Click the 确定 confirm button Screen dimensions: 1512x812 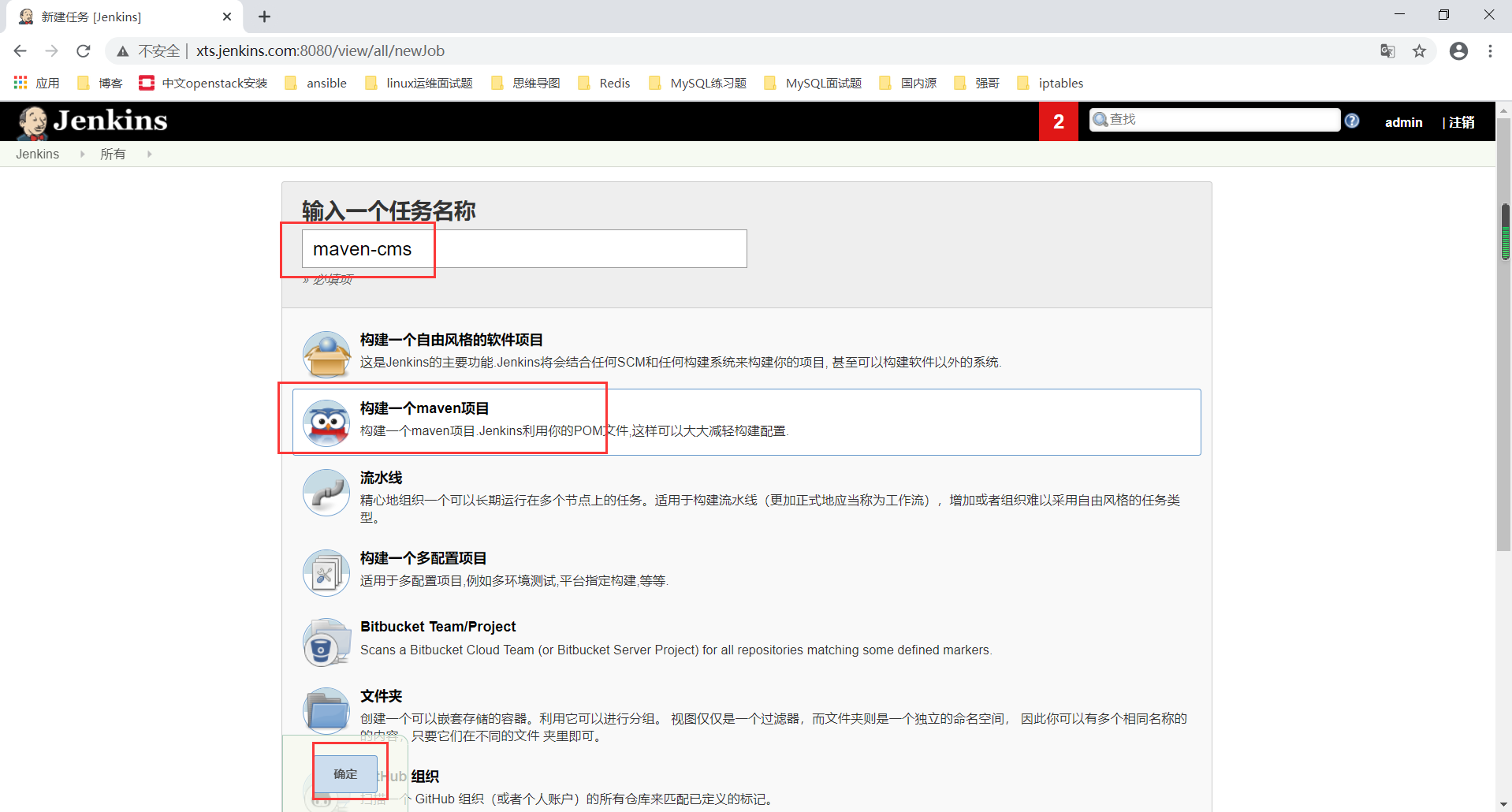345,773
